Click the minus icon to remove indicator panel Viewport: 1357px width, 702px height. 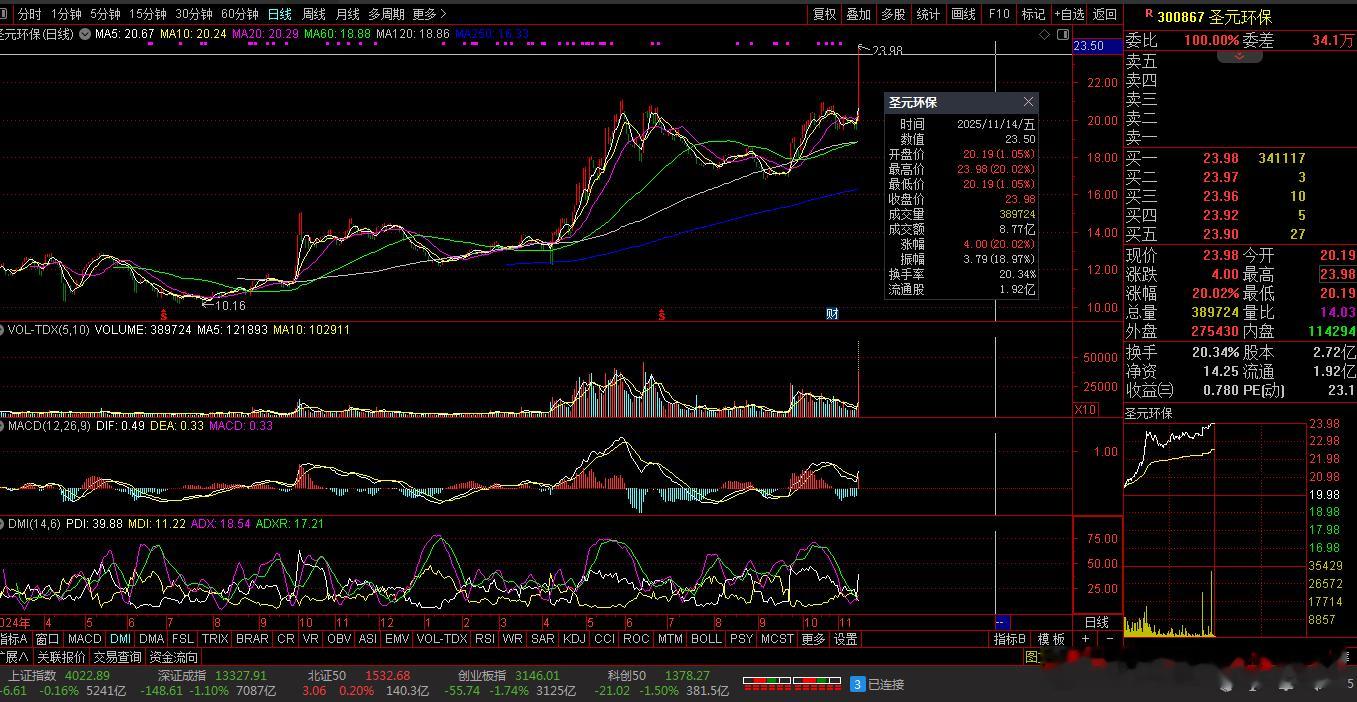tap(1109, 639)
